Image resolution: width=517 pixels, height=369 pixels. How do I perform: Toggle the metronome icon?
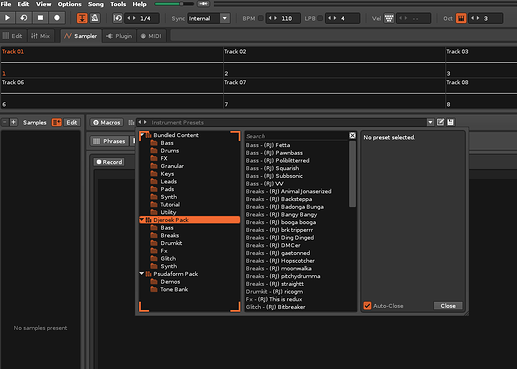95,18
